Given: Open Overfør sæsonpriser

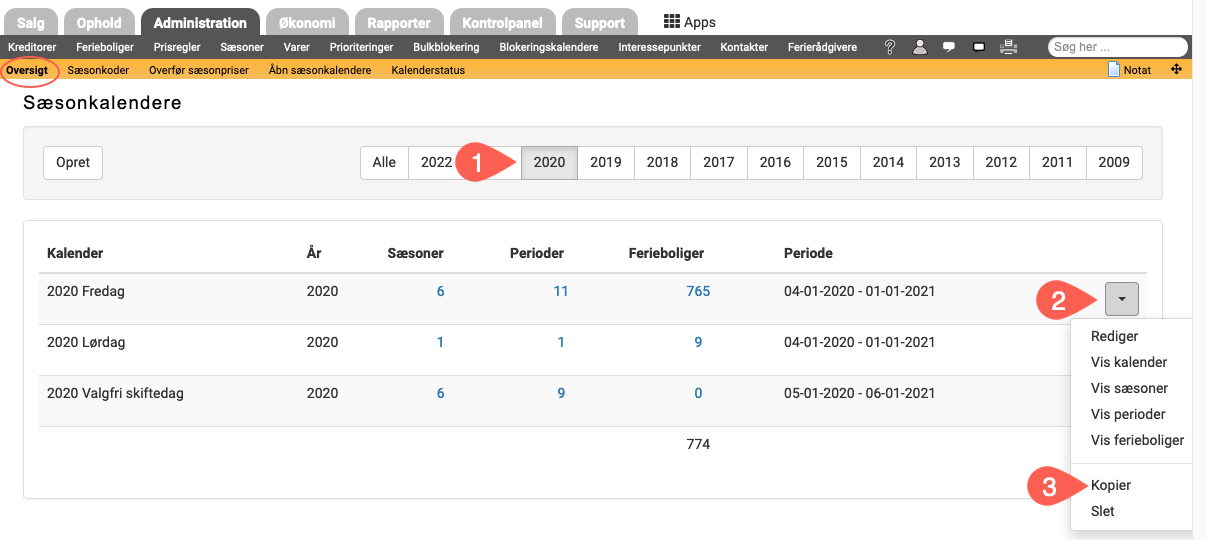Looking at the screenshot, I should [198, 70].
